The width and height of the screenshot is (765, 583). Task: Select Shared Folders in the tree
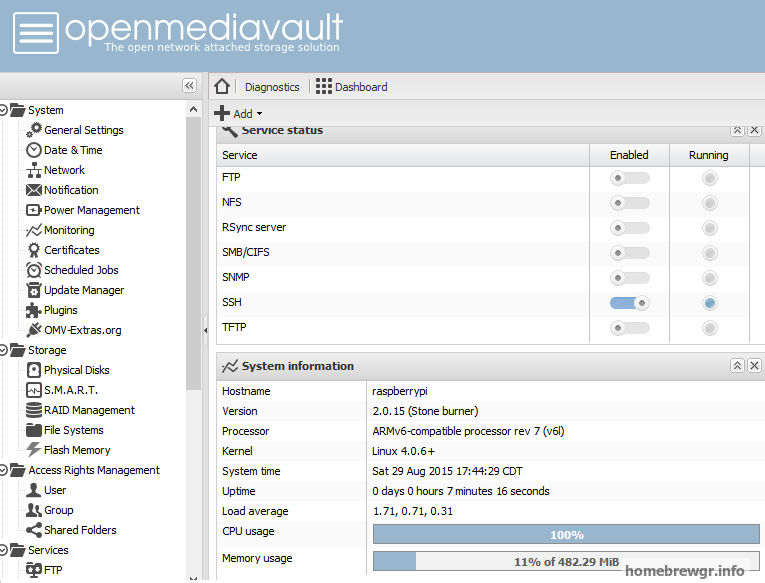[x=80, y=530]
